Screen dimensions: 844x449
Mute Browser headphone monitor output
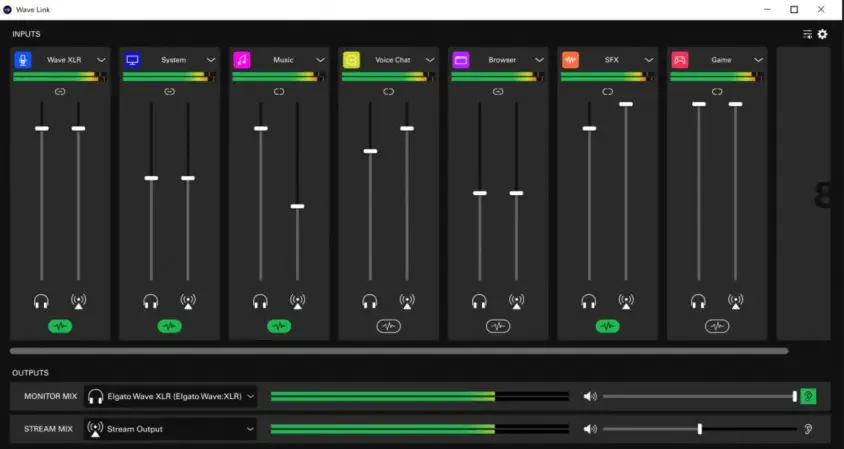pyautogui.click(x=480, y=301)
